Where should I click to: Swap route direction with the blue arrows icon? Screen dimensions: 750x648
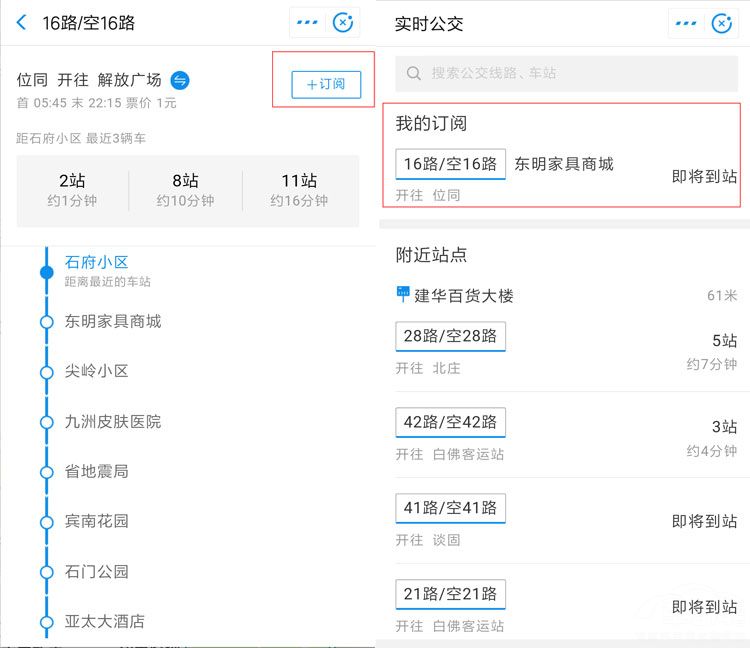pos(180,80)
